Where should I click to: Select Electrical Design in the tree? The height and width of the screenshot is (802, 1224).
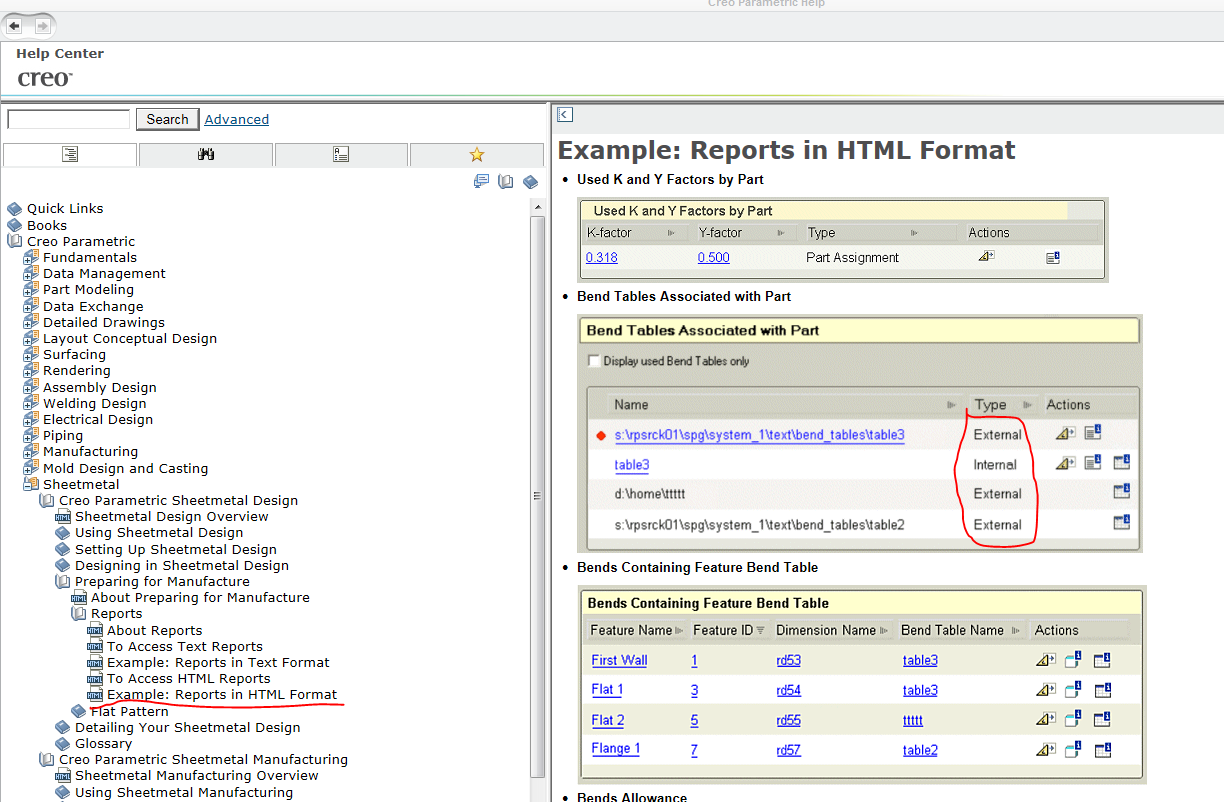[x=98, y=419]
